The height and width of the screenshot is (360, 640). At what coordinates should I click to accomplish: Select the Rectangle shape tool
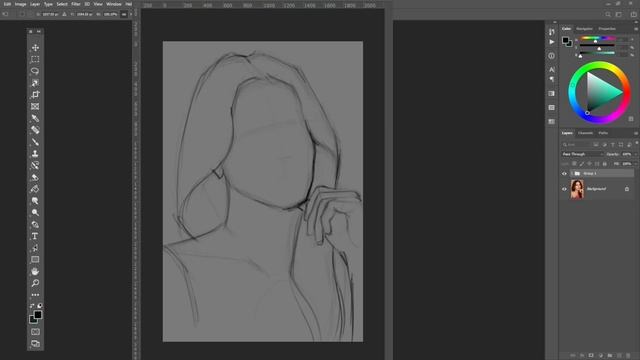(35, 260)
